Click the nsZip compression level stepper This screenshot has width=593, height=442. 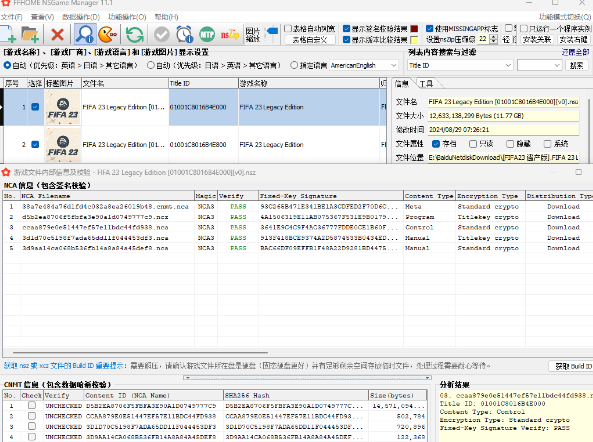tap(493, 39)
